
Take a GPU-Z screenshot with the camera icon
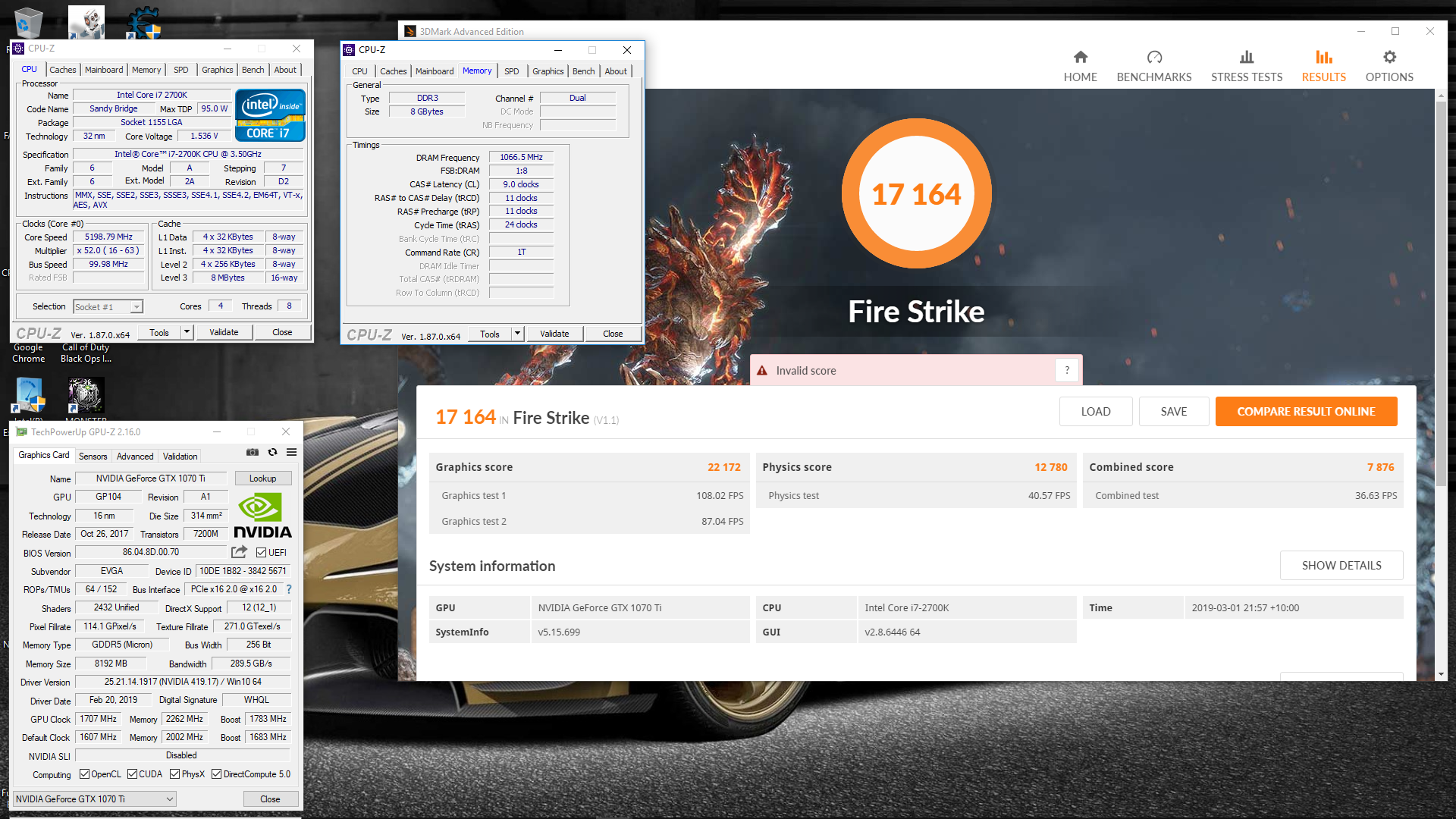pyautogui.click(x=253, y=452)
